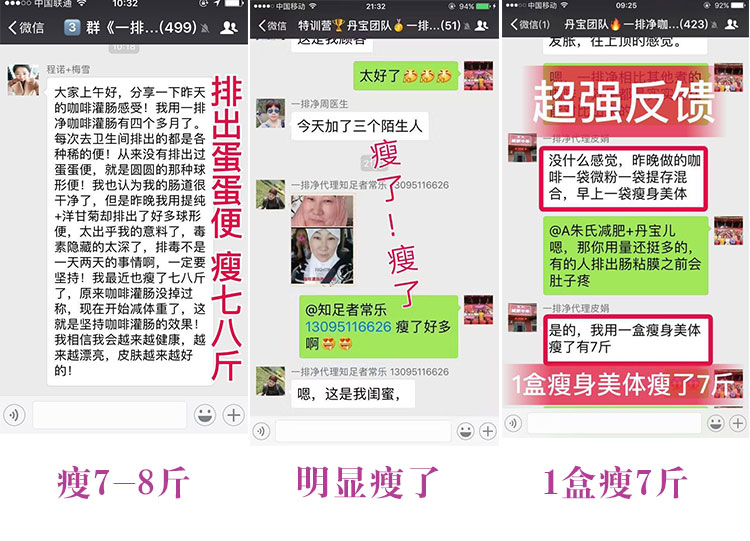Tap sender name 程诺+梅雪
Viewport: 750px width, 541px height.
click(x=68, y=69)
